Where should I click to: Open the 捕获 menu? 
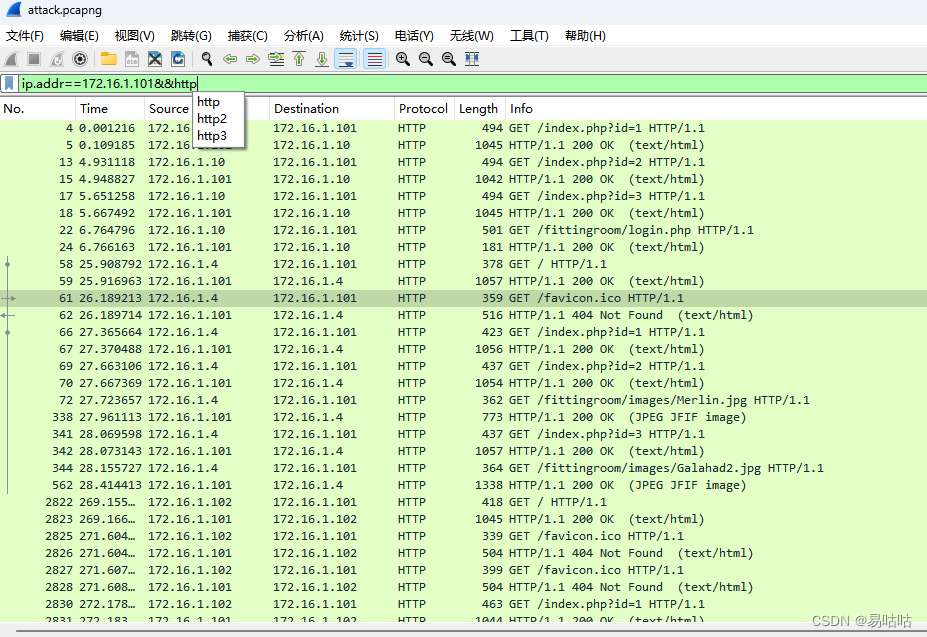[x=246, y=35]
